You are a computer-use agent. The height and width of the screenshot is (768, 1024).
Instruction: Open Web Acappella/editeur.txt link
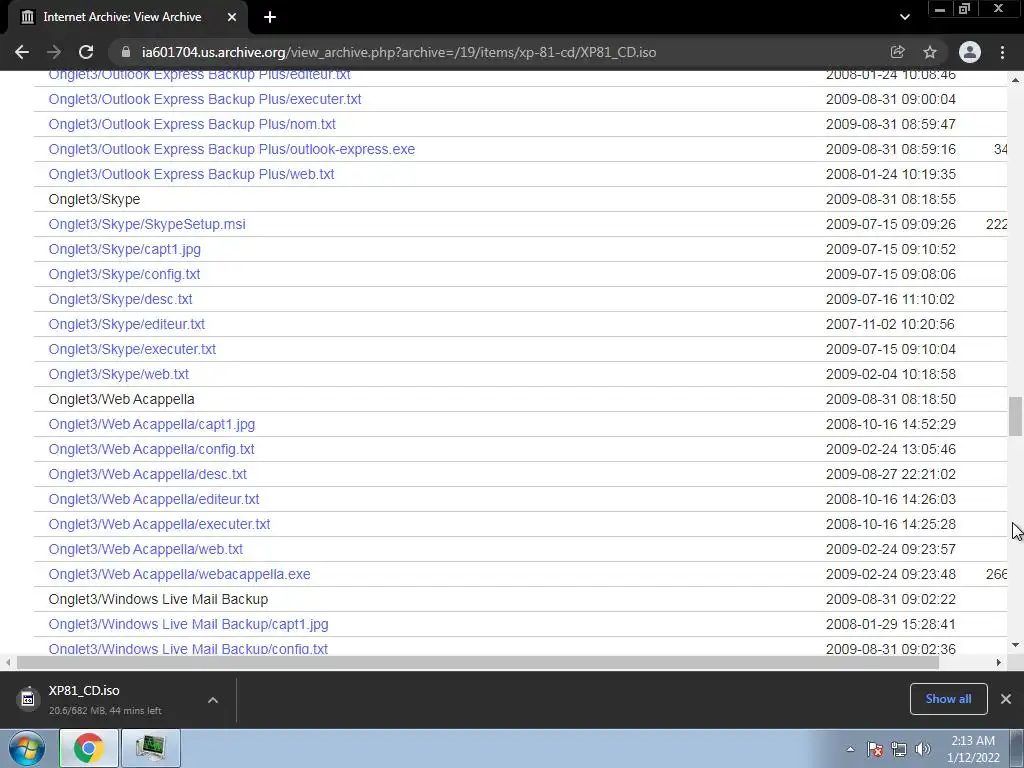pos(153,499)
